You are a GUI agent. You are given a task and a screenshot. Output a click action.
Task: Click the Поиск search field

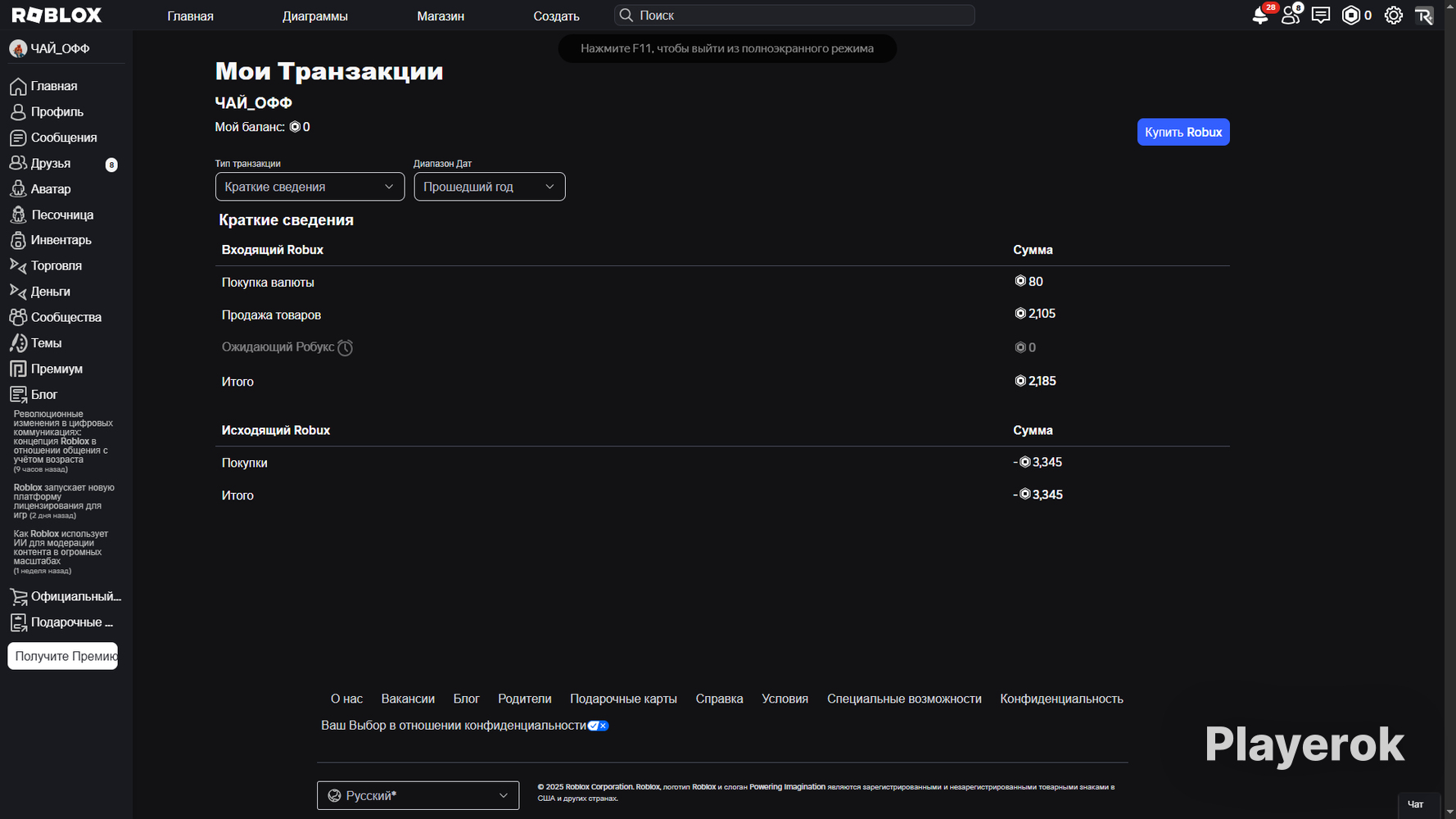794,16
